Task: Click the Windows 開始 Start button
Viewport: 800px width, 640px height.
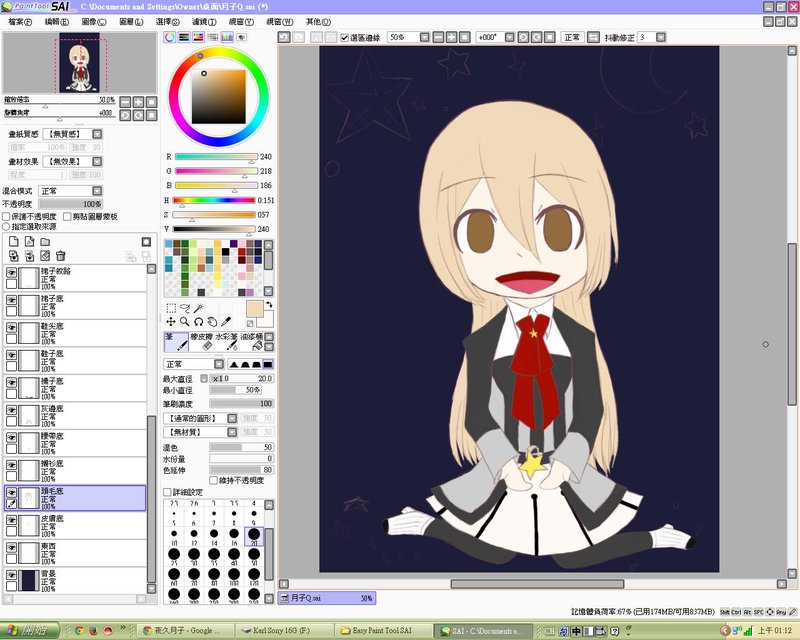Action: click(x=30, y=631)
